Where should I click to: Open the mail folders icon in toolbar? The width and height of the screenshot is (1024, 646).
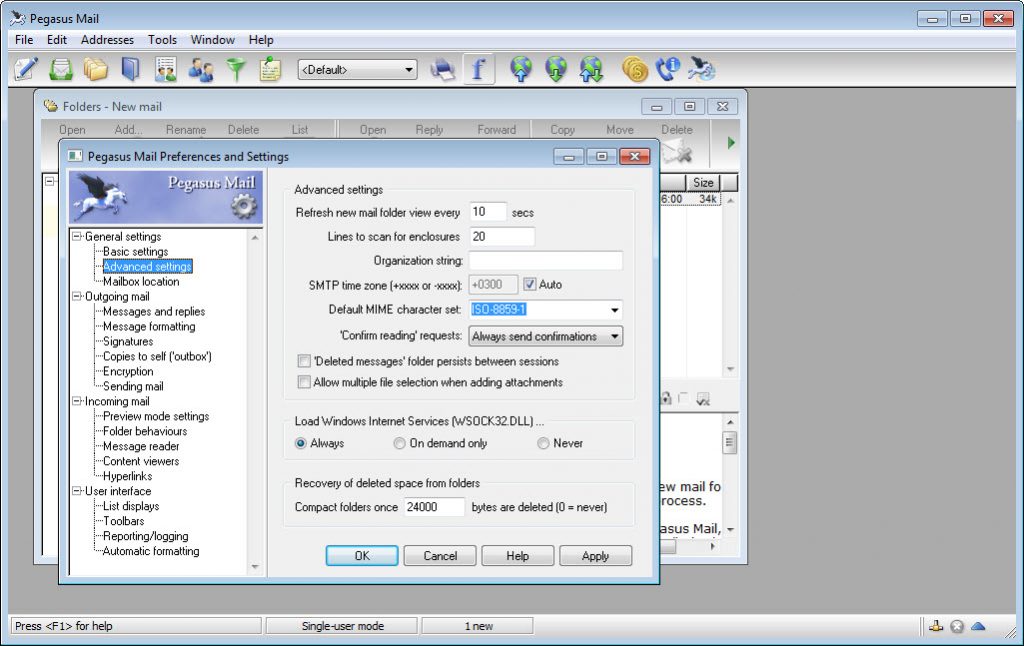click(96, 69)
